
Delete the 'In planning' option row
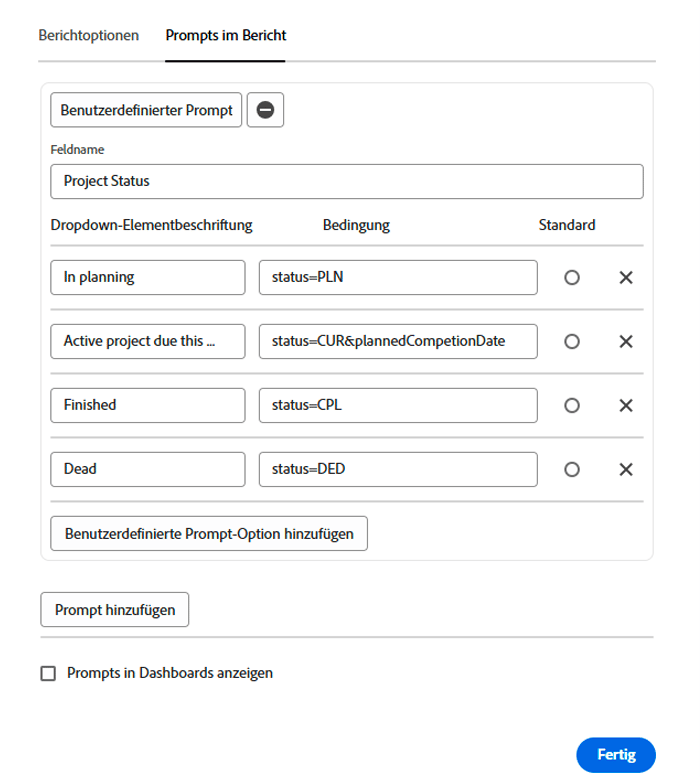[626, 278]
